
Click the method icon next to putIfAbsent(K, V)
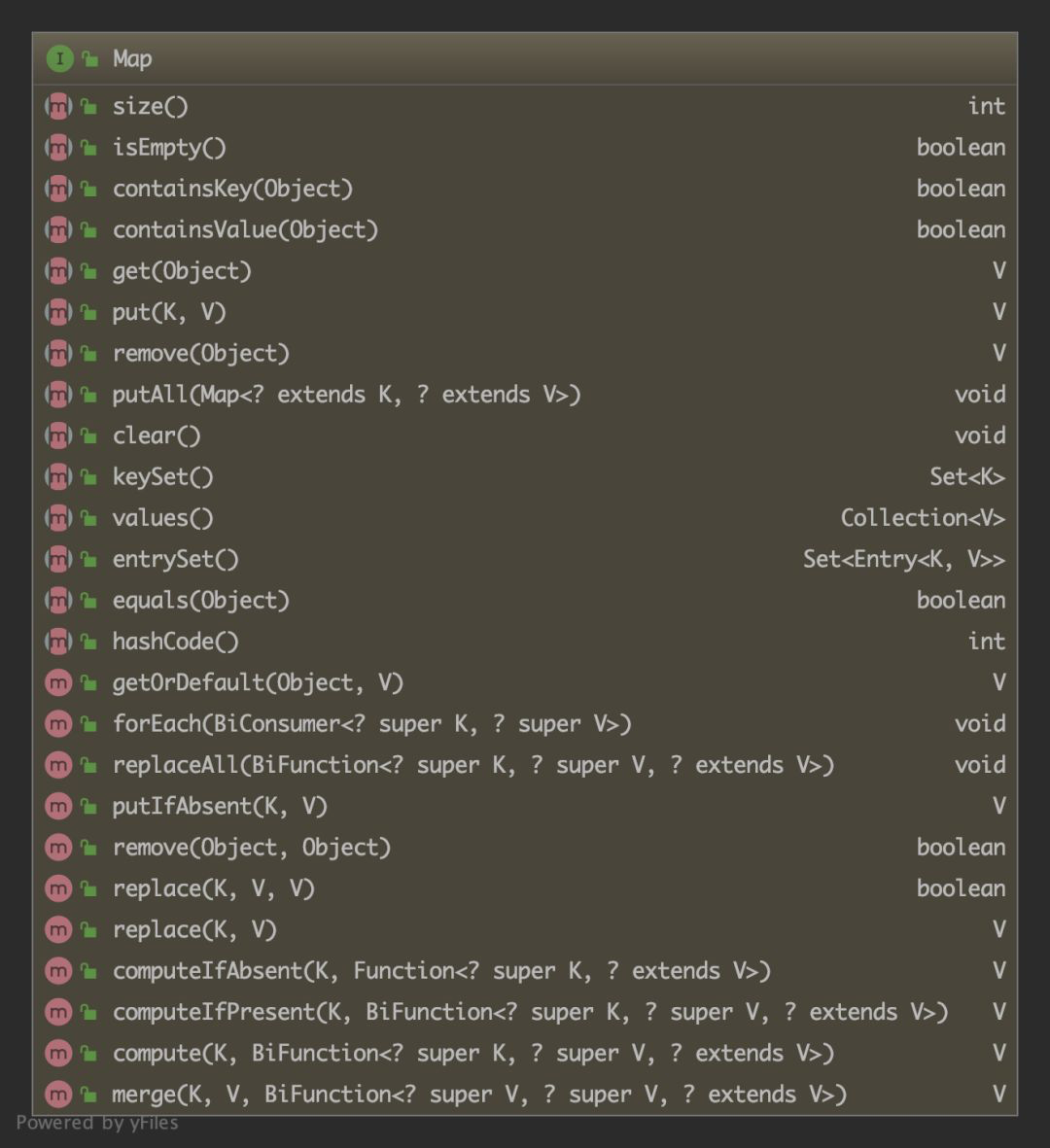point(59,807)
